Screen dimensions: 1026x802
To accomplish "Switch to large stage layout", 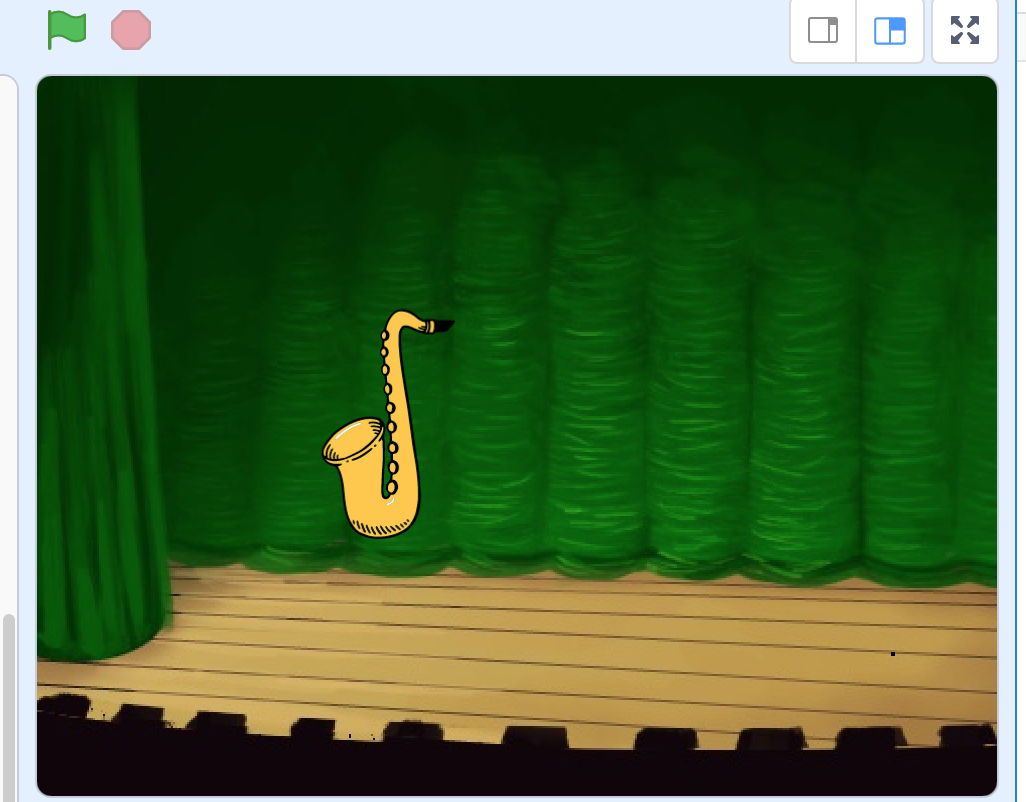I will (x=890, y=30).
